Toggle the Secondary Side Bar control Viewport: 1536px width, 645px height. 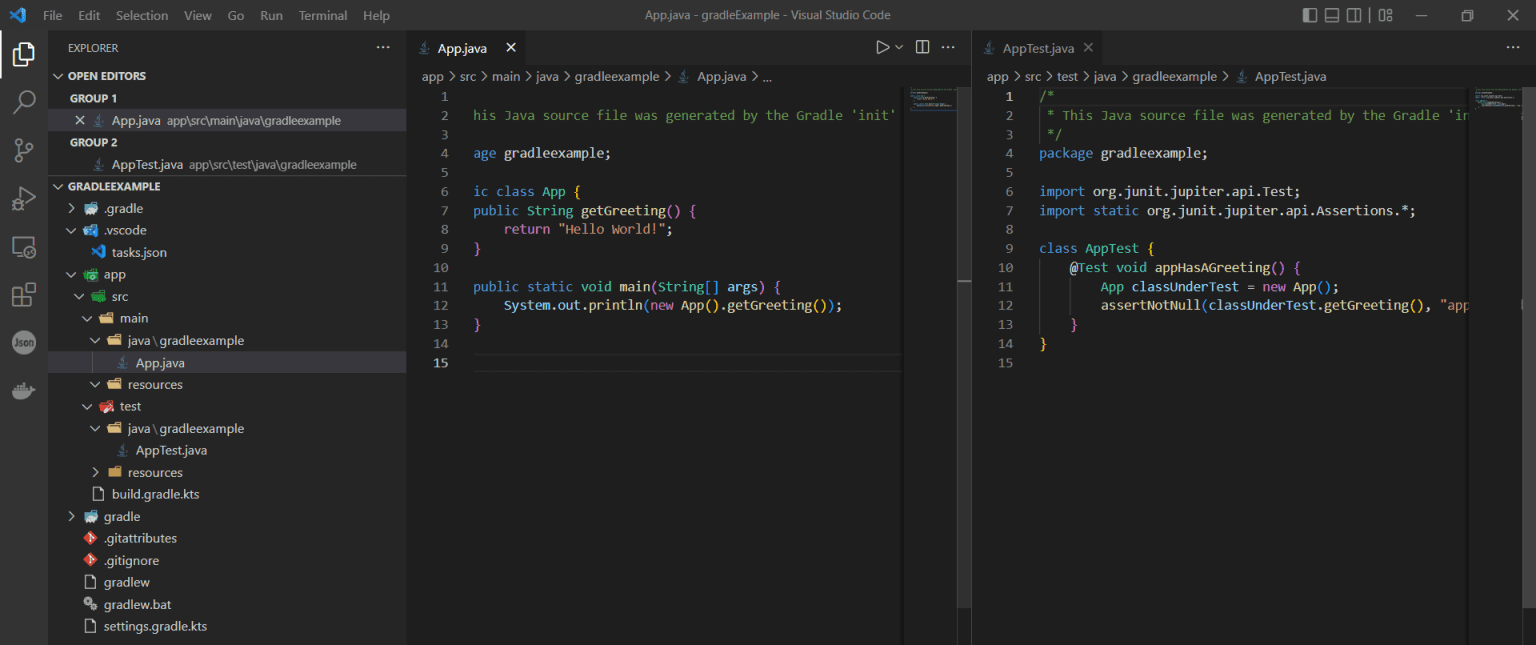pos(1356,15)
